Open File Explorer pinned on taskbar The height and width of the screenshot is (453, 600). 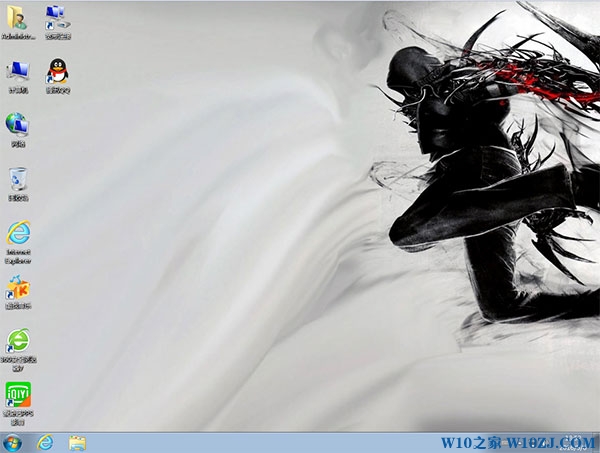click(x=77, y=443)
